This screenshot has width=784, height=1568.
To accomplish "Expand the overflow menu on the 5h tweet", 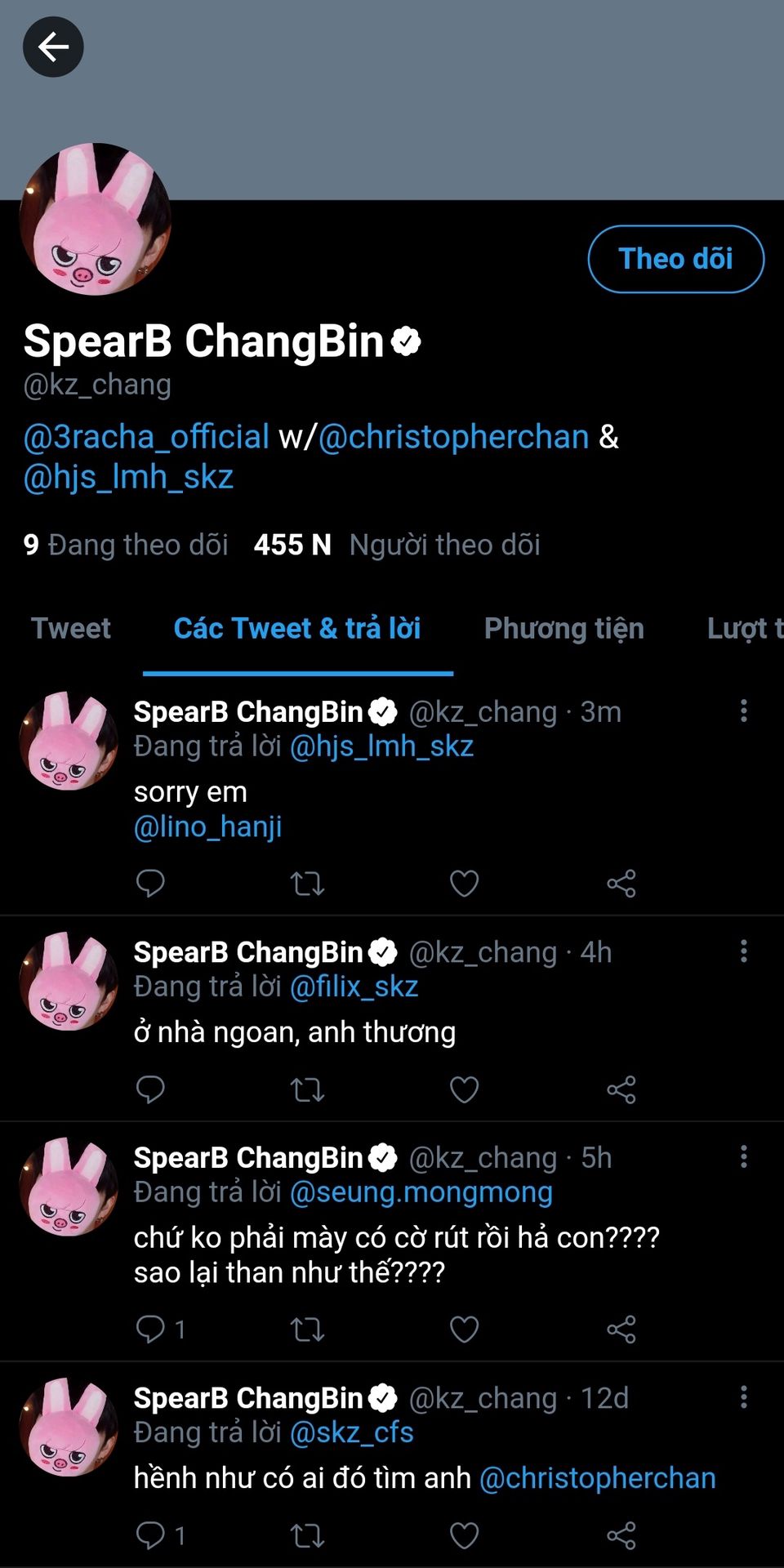I will click(x=743, y=1156).
